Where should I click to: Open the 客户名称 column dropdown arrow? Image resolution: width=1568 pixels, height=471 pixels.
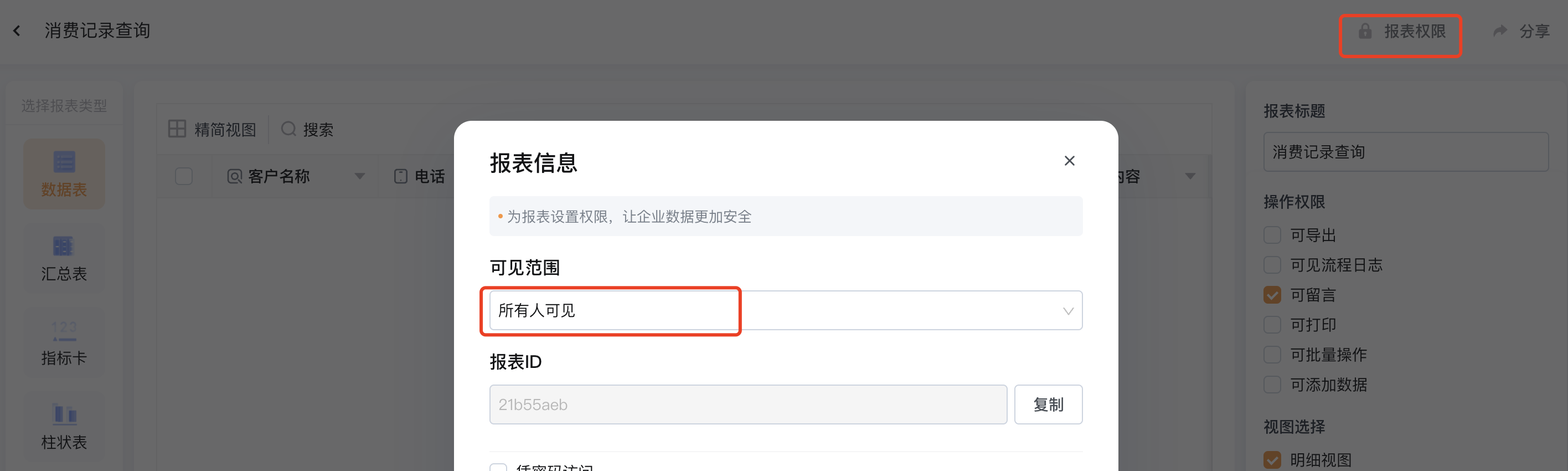(360, 177)
